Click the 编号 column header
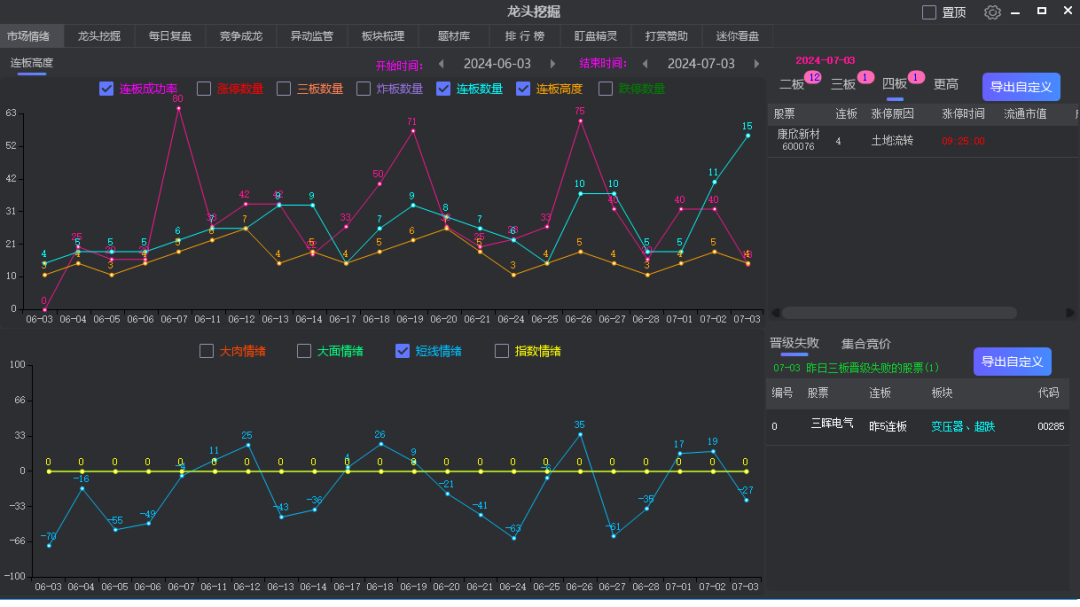 (x=782, y=393)
